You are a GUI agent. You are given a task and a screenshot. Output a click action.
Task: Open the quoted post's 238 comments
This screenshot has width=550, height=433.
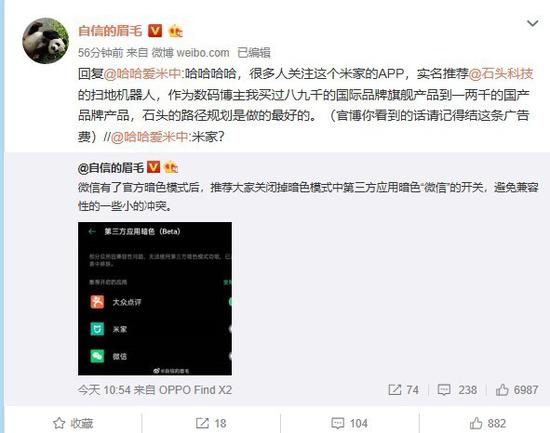tap(457, 390)
